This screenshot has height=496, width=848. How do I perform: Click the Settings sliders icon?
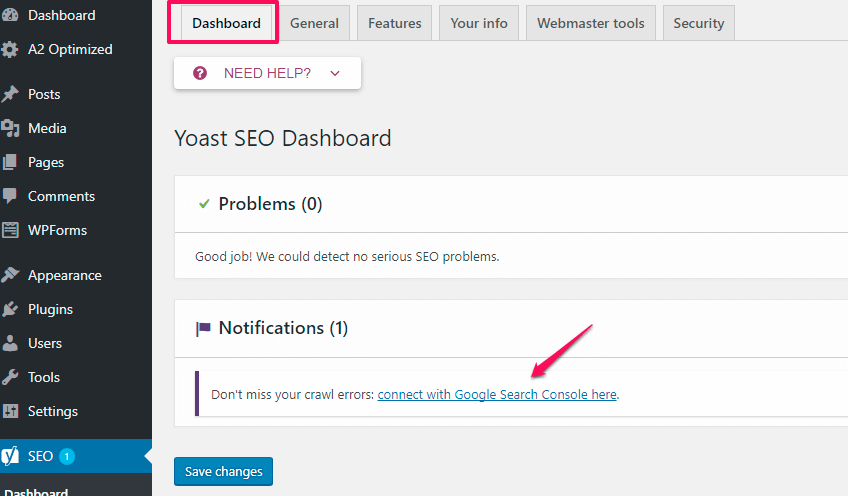(x=10, y=411)
